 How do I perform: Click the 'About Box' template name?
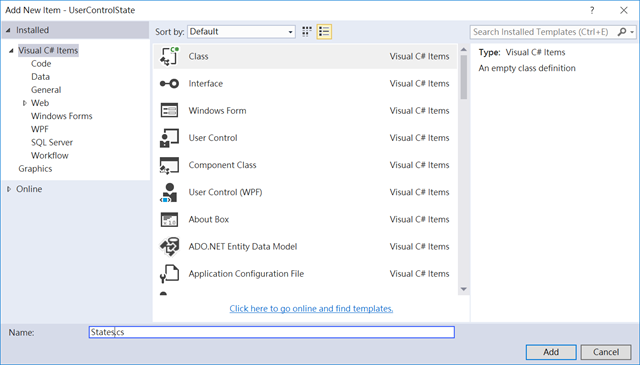coord(209,220)
